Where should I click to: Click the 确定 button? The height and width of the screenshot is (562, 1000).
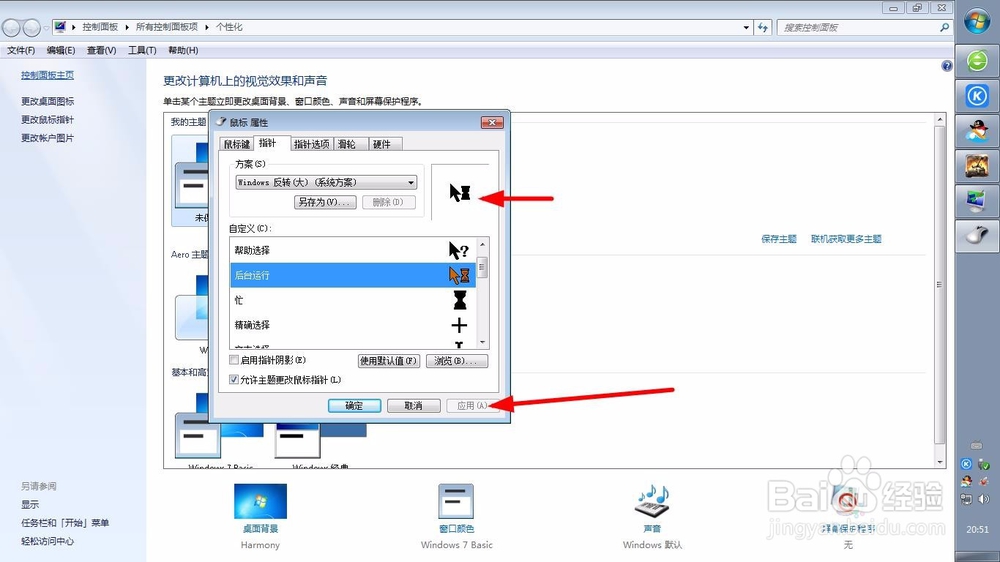[355, 406]
